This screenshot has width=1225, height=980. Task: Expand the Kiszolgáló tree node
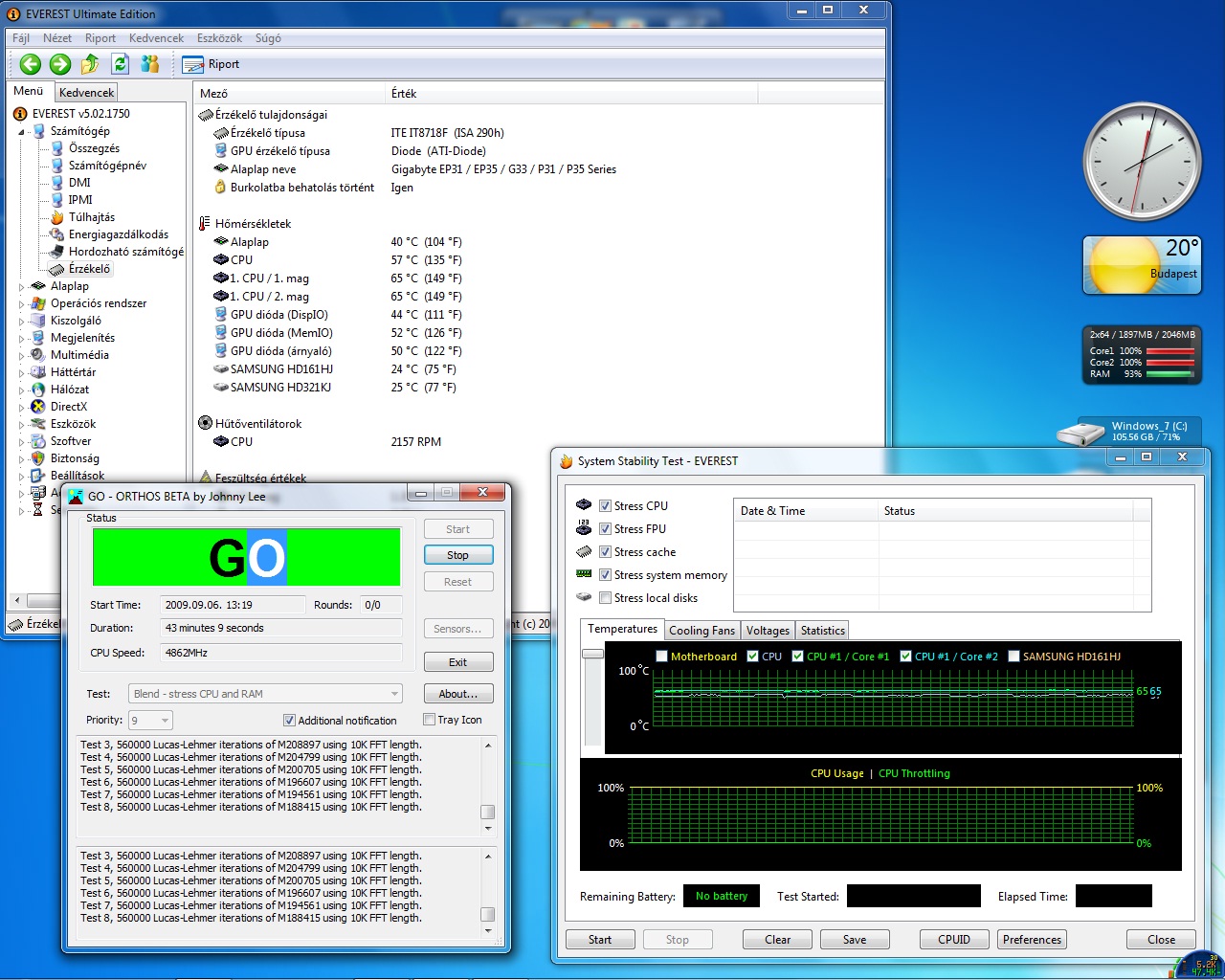pyautogui.click(x=22, y=321)
